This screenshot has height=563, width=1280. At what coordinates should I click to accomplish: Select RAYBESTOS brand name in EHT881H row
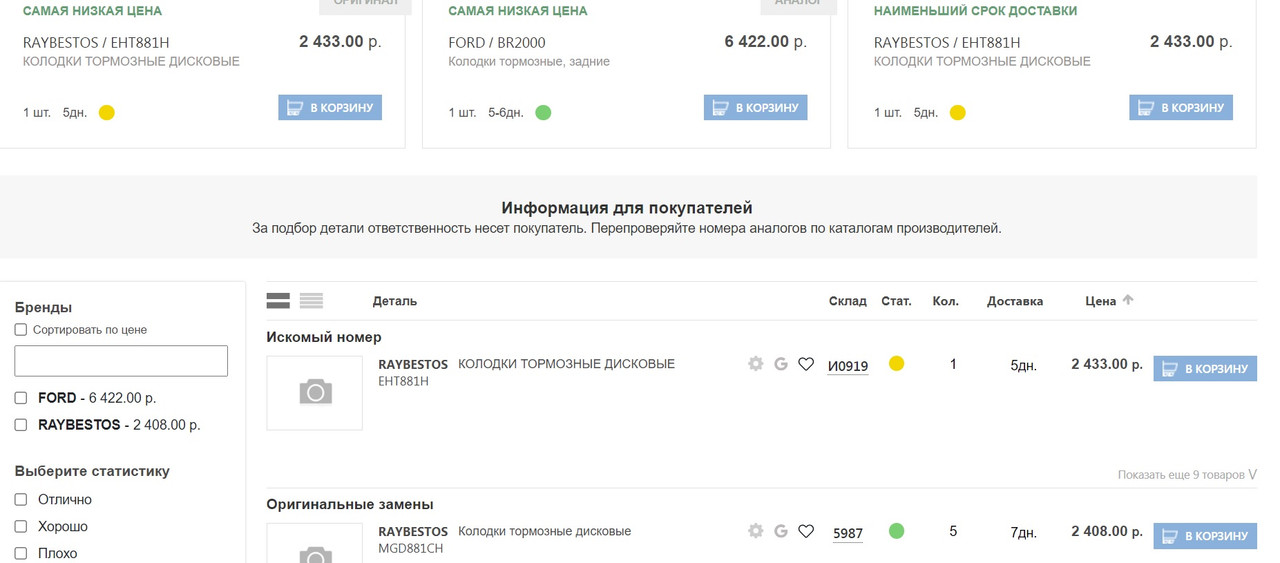click(x=413, y=364)
